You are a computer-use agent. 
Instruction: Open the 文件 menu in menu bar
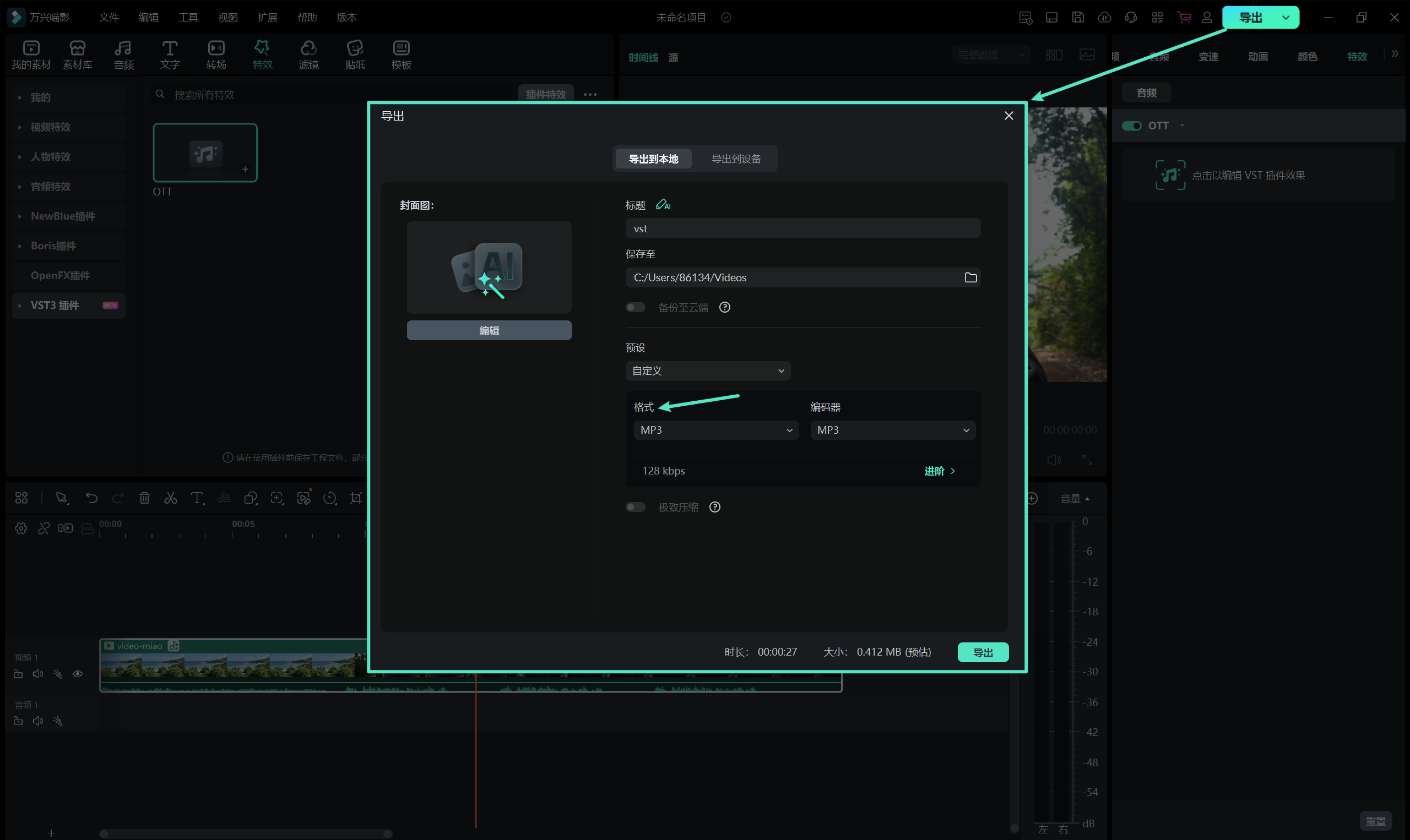[x=109, y=18]
